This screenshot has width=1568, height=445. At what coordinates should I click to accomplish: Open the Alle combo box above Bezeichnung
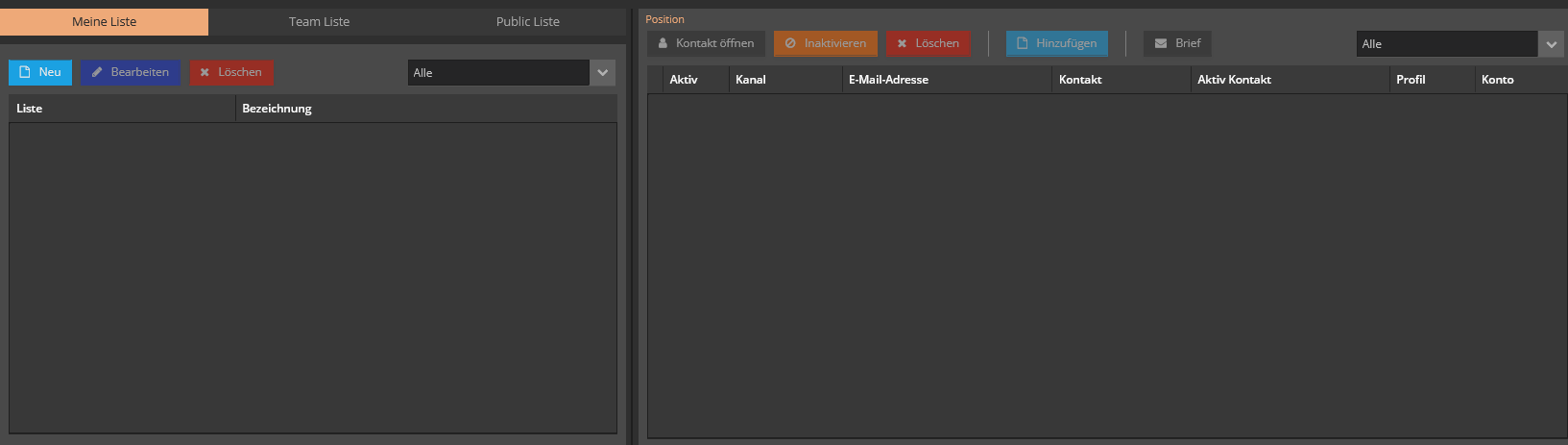497,73
